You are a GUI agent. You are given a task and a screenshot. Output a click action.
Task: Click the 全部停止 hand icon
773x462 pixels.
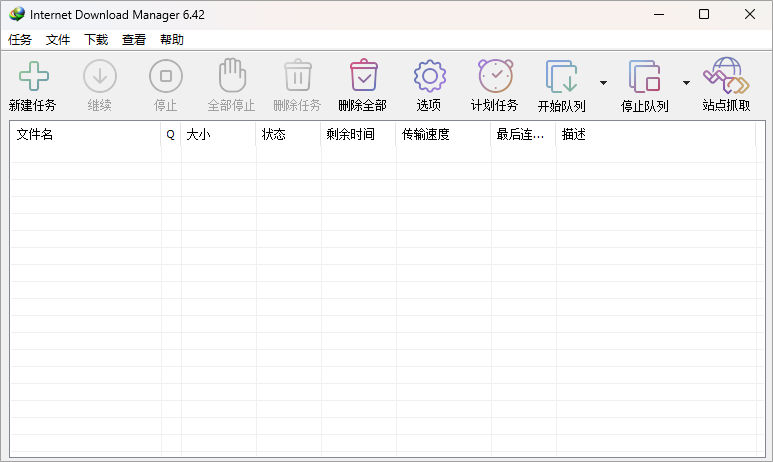(232, 75)
